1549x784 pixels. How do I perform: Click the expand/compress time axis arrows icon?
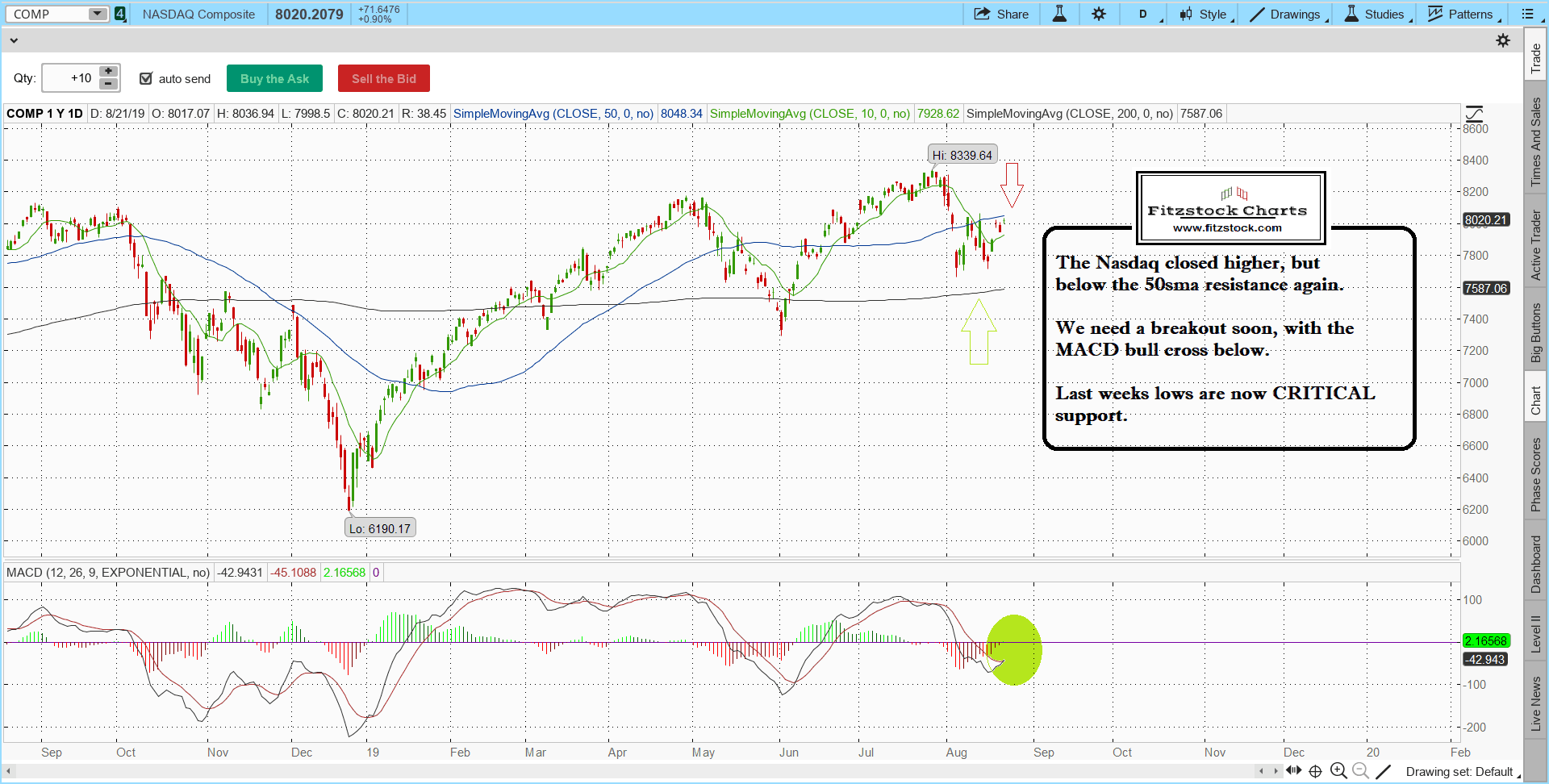pyautogui.click(x=1294, y=770)
